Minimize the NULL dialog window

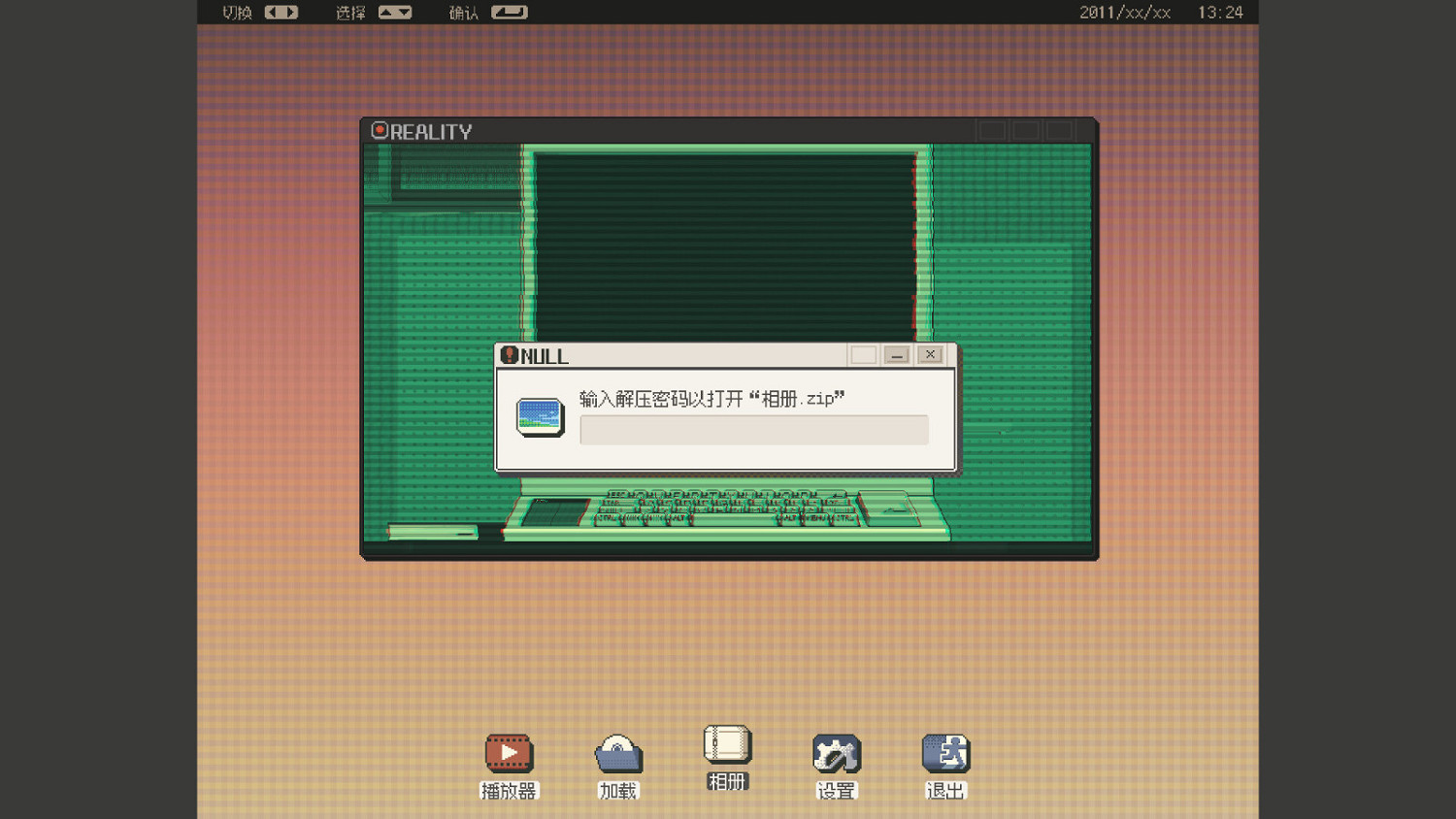[897, 355]
